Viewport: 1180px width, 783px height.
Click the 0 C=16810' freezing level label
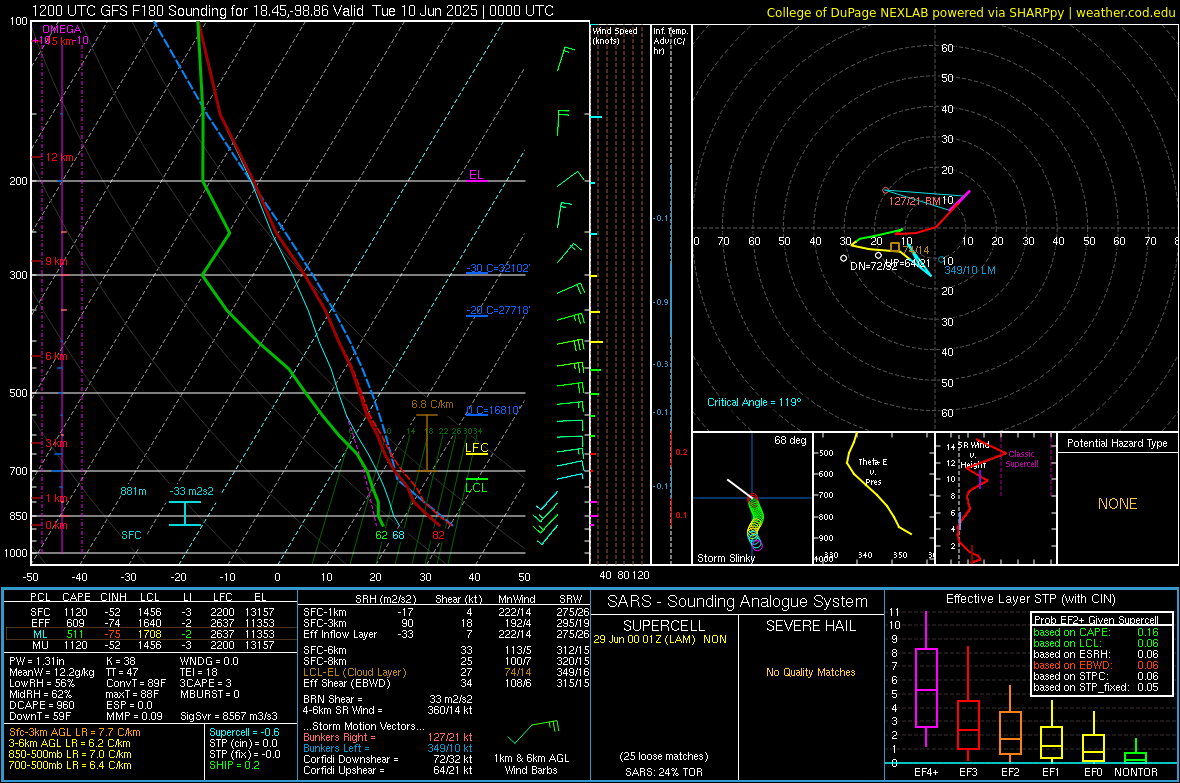pos(493,410)
